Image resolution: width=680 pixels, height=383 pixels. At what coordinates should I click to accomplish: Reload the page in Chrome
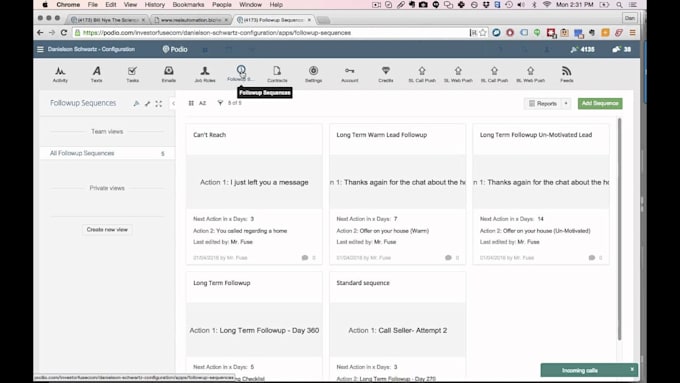[64, 33]
